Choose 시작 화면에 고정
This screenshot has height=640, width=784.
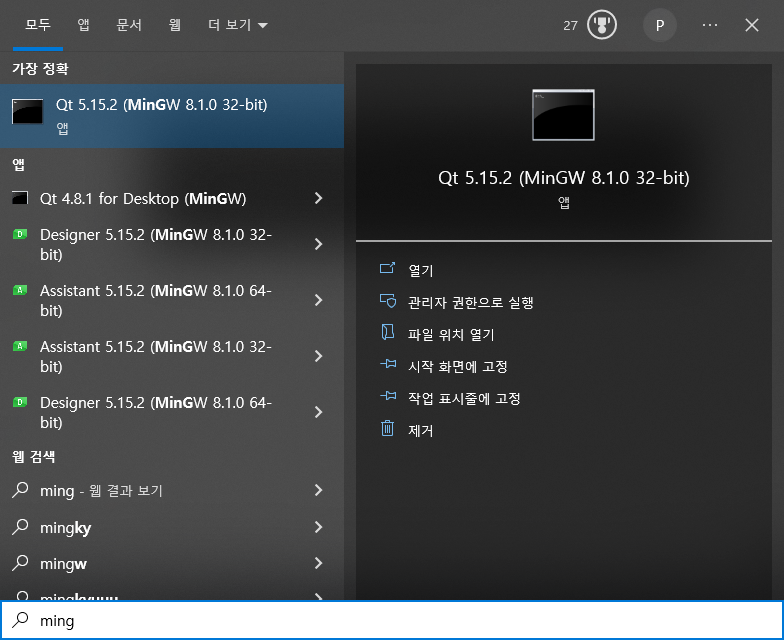point(458,366)
